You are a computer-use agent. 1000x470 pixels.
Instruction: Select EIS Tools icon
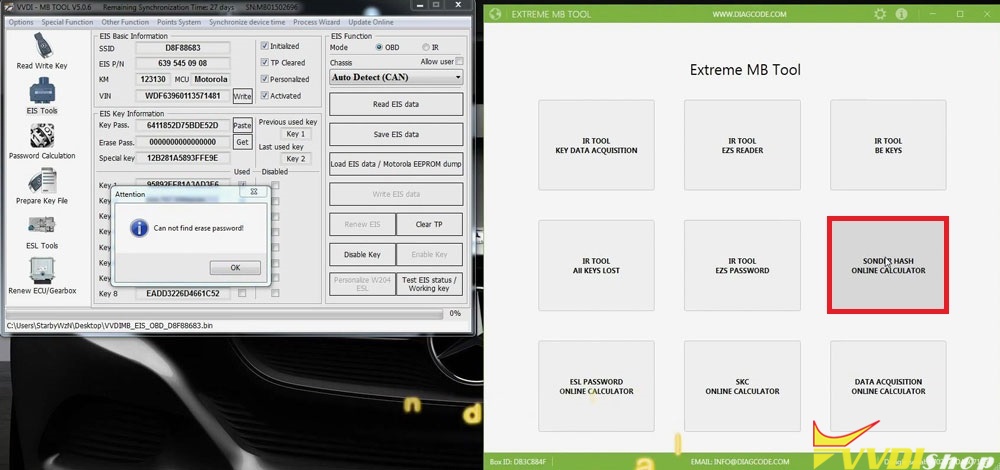pyautogui.click(x=41, y=96)
